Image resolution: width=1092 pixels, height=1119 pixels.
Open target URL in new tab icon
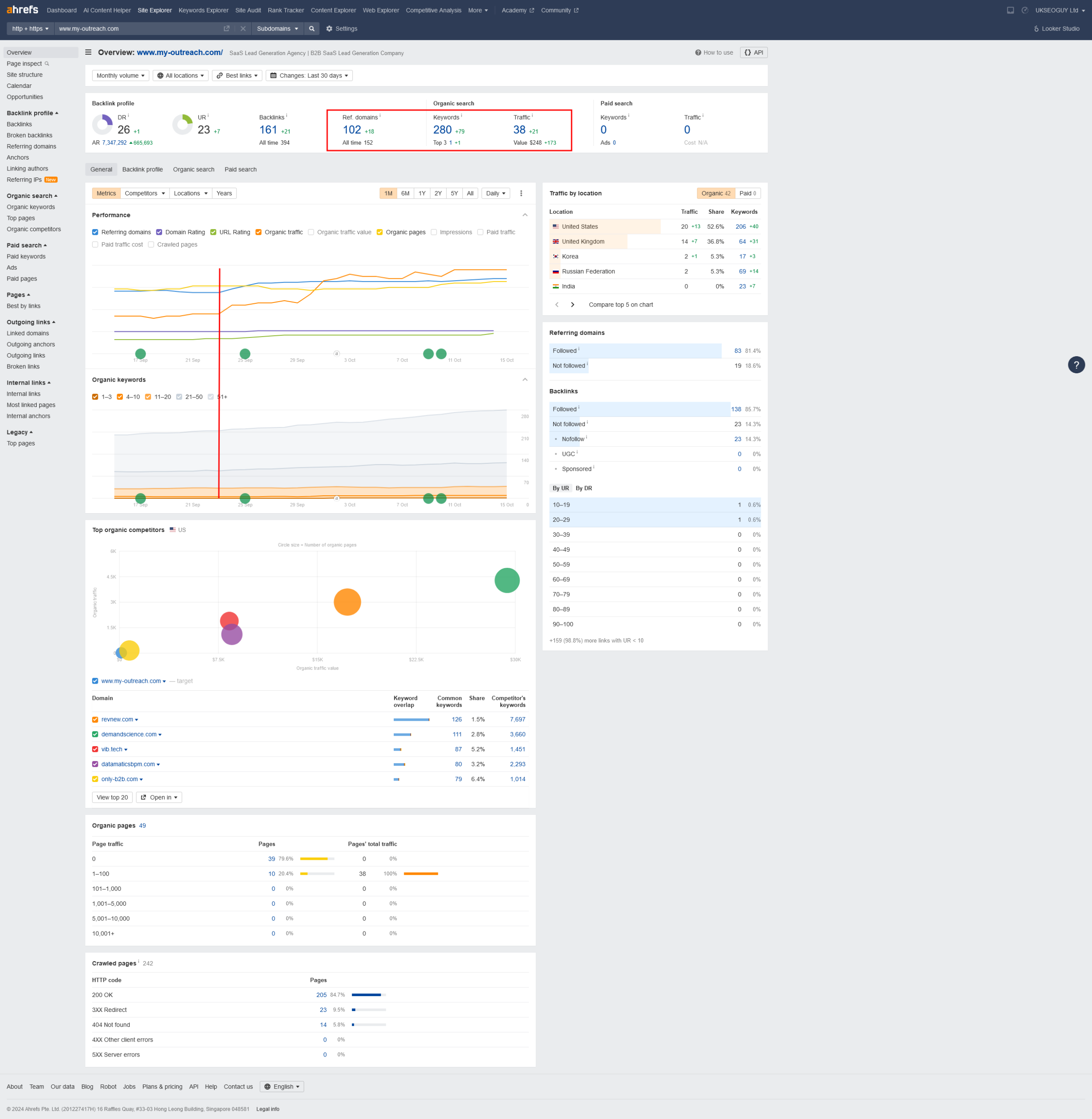(x=226, y=29)
